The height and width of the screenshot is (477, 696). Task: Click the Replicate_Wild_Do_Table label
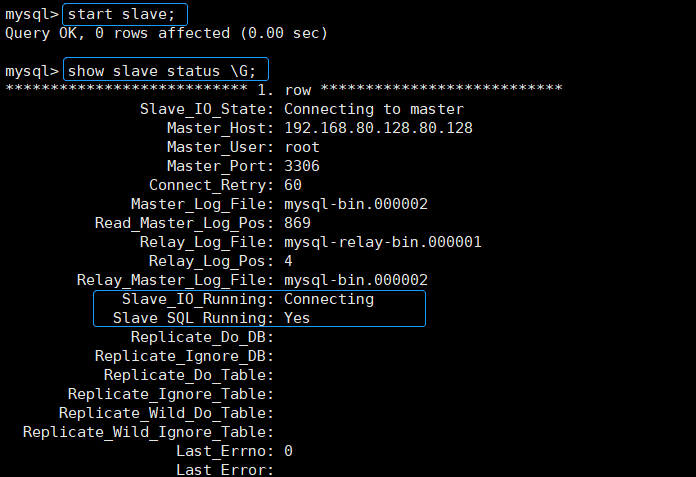(166, 414)
